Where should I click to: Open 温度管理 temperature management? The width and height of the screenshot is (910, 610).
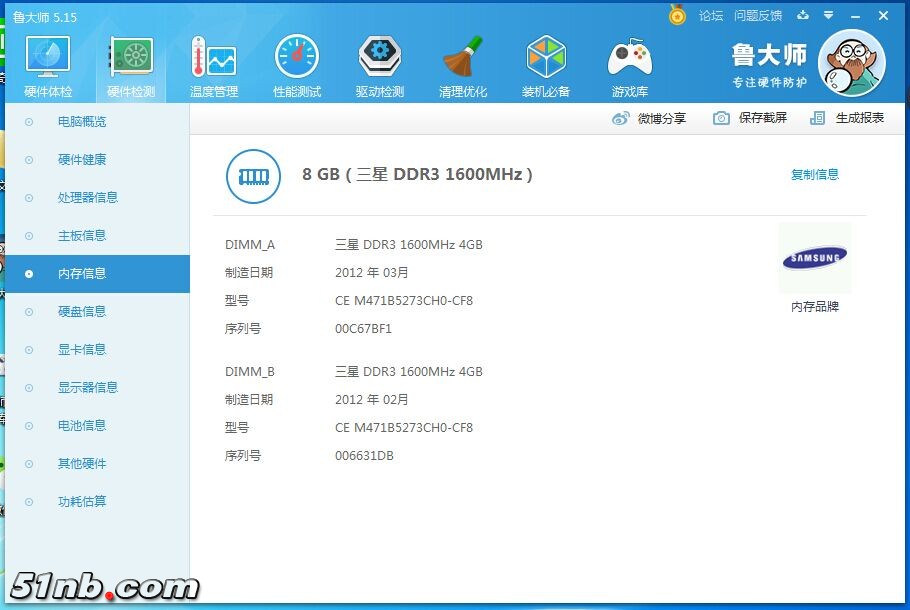click(x=213, y=63)
